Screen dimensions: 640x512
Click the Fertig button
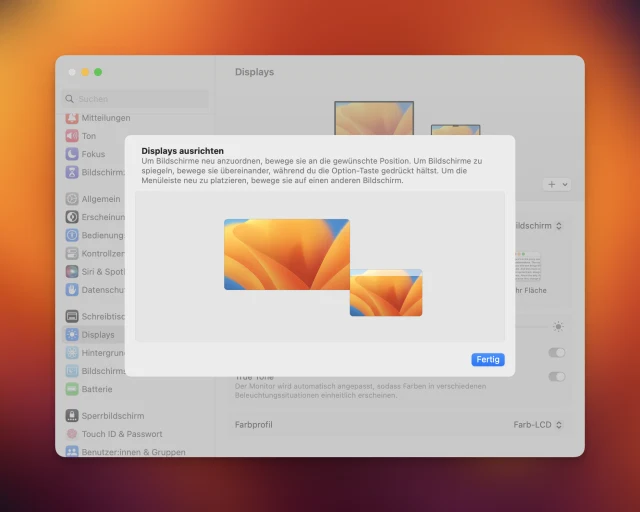(488, 359)
